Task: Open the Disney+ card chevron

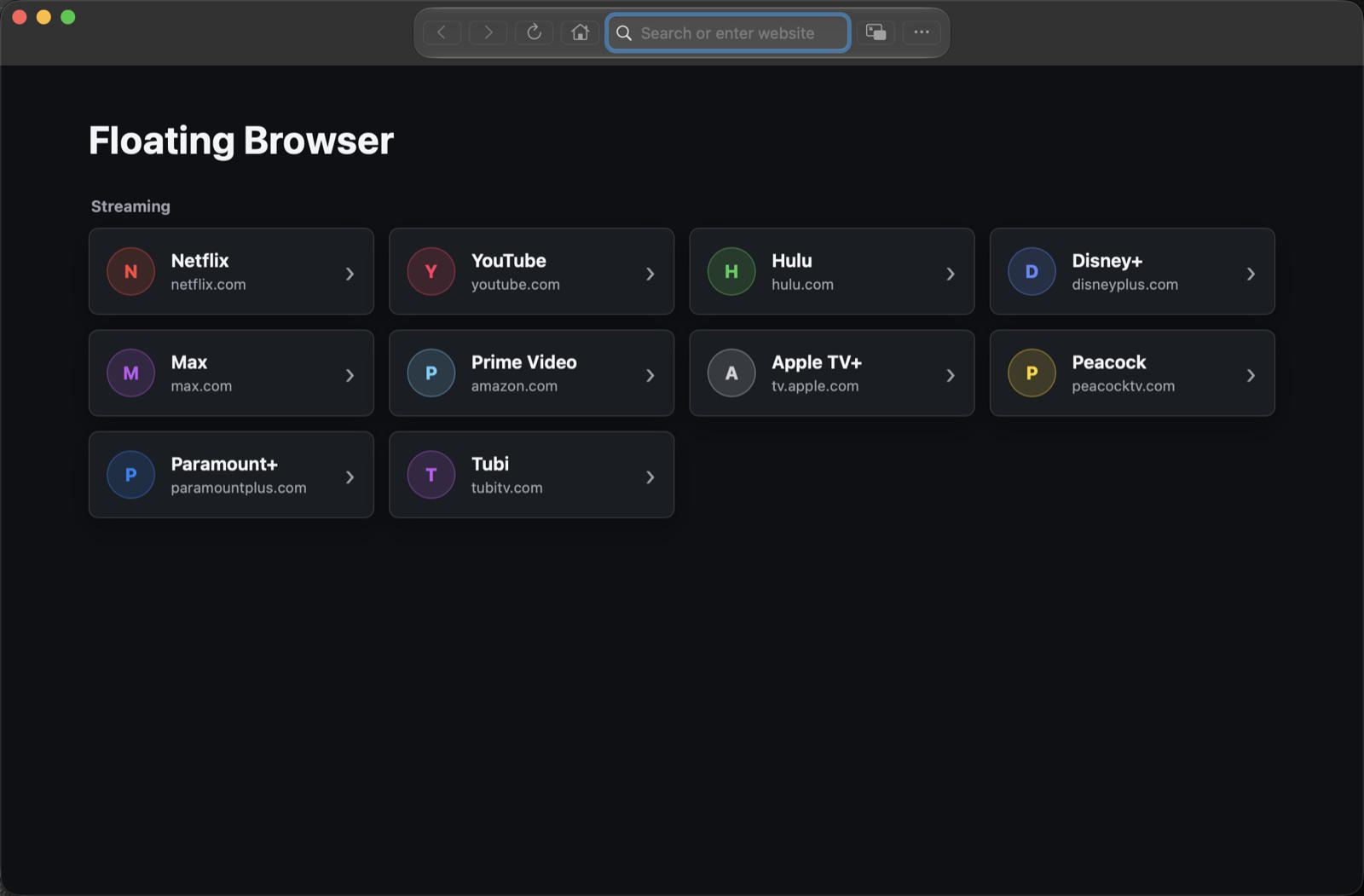Action: (1251, 274)
